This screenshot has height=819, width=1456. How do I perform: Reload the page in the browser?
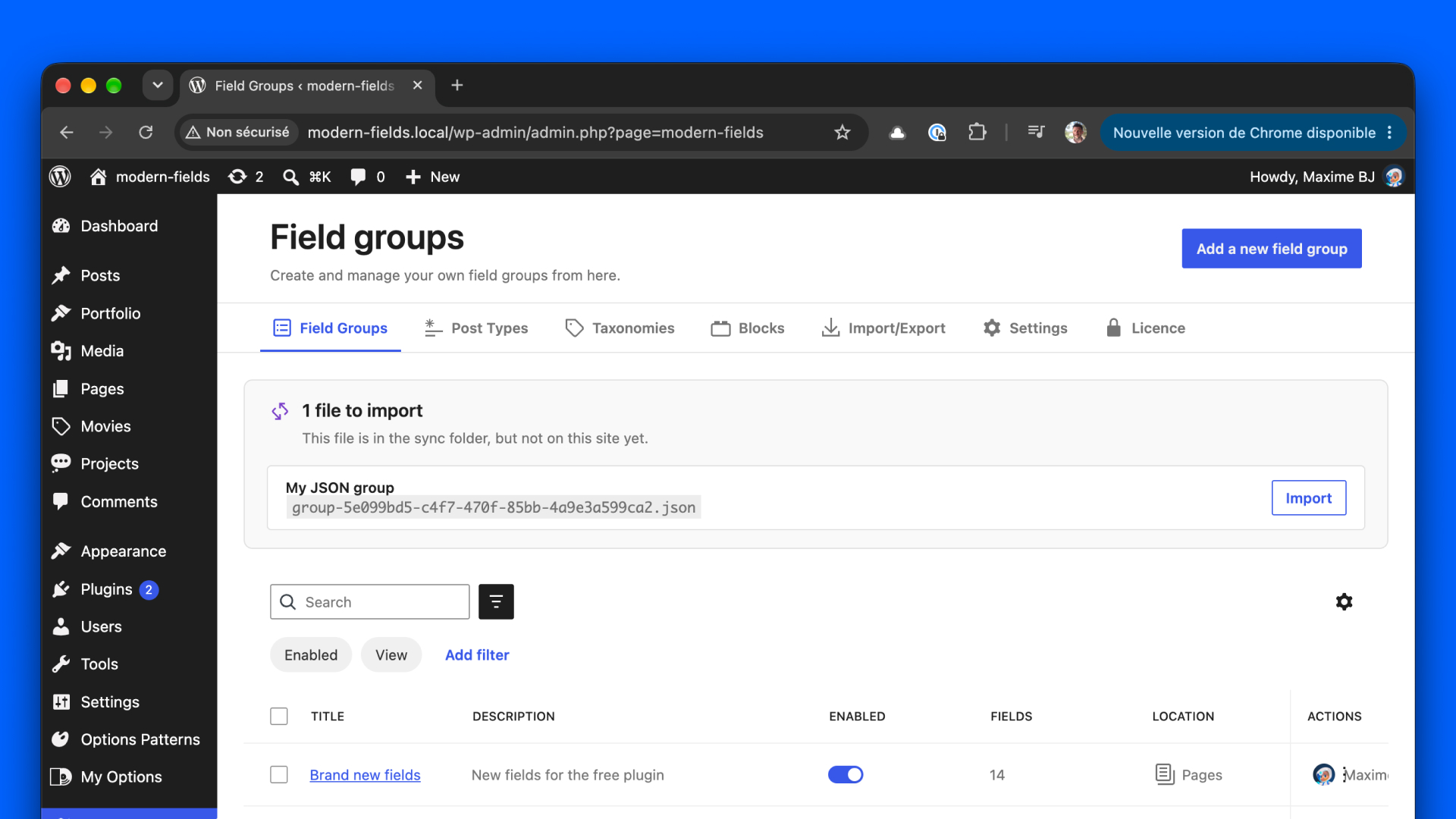point(146,133)
